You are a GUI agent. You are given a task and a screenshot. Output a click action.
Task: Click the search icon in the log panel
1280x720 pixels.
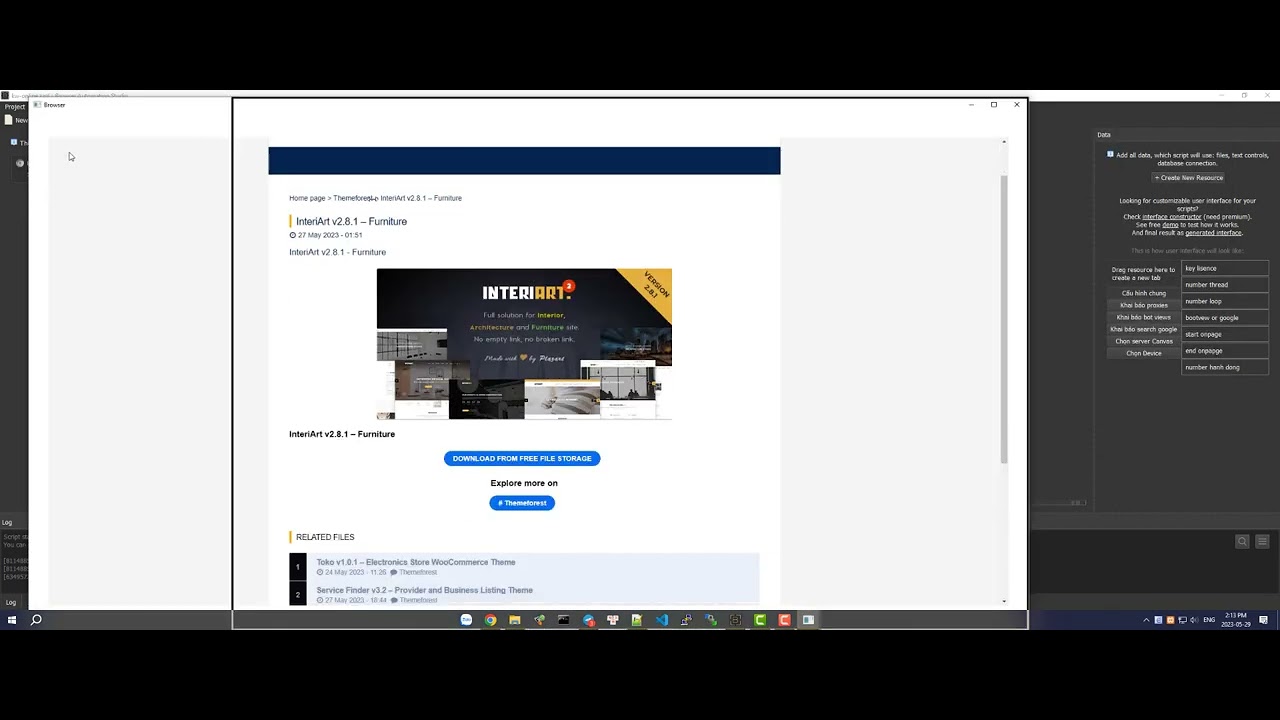click(1242, 542)
